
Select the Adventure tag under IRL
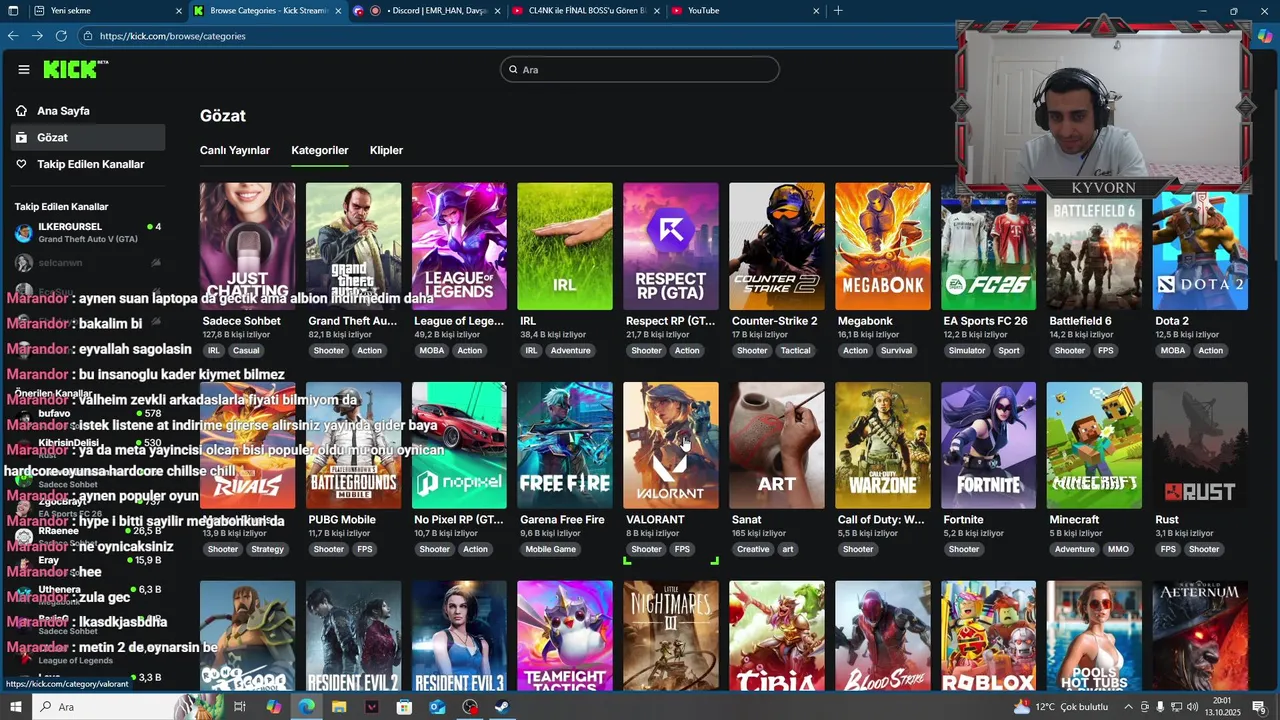[570, 351]
